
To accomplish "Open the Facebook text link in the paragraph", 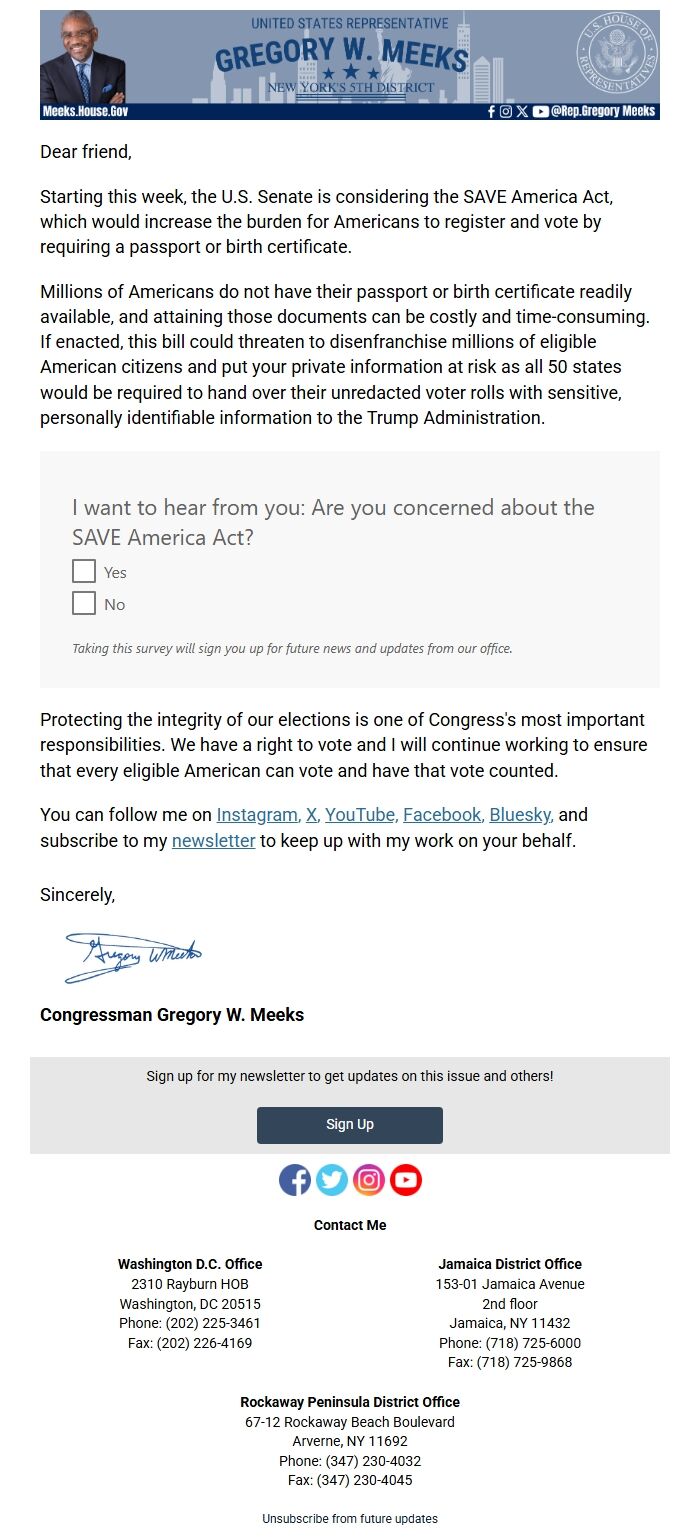I will (439, 815).
